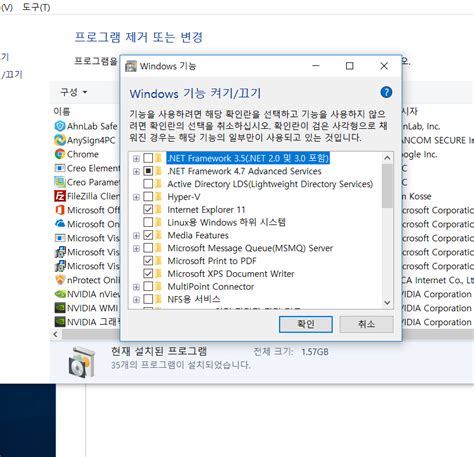Select the FileZilla Client program row
Image resolution: width=474 pixels, height=457 pixels.
[x=87, y=196]
